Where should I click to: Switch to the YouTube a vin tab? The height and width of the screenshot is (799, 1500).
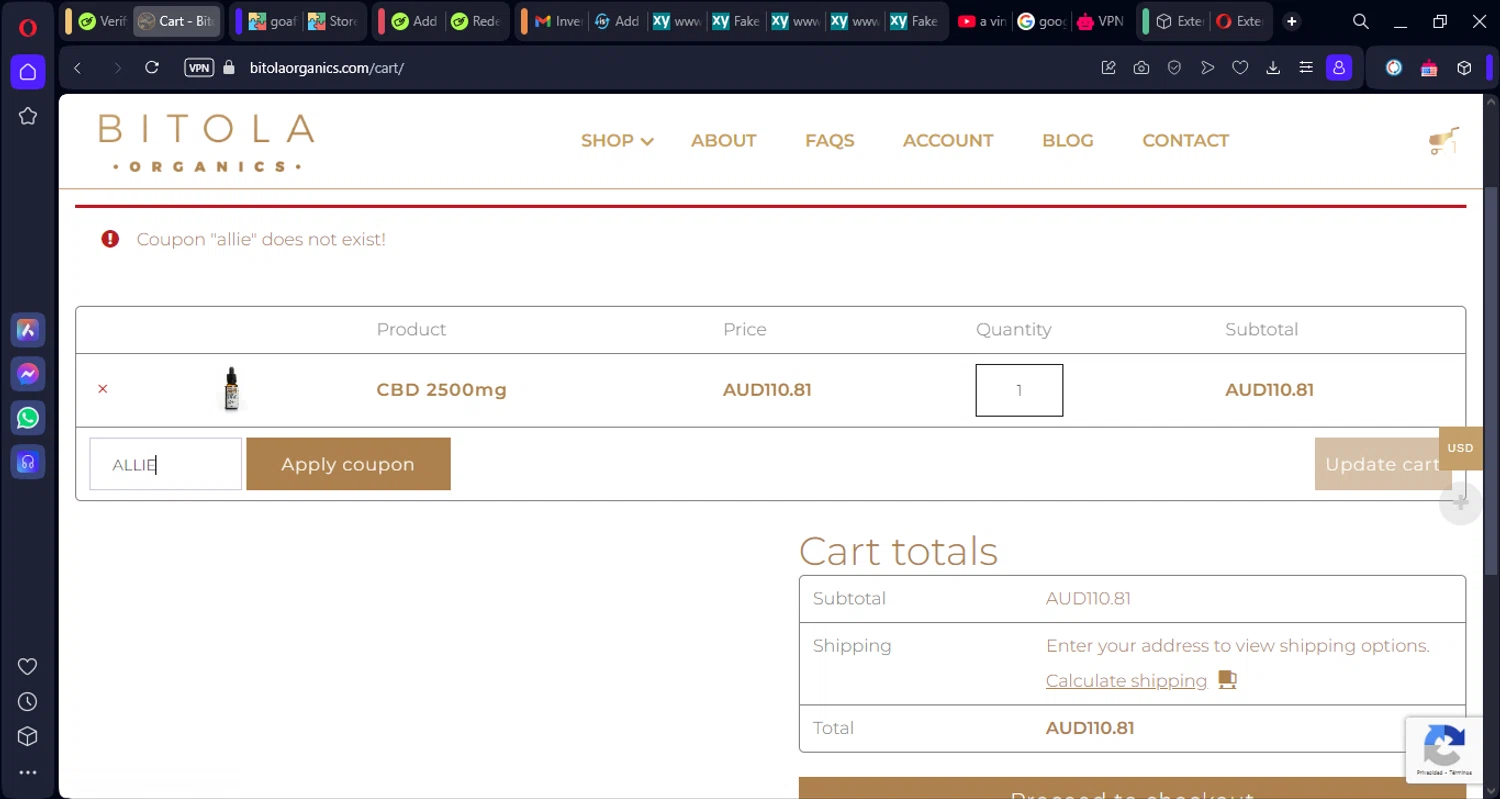click(x=981, y=21)
